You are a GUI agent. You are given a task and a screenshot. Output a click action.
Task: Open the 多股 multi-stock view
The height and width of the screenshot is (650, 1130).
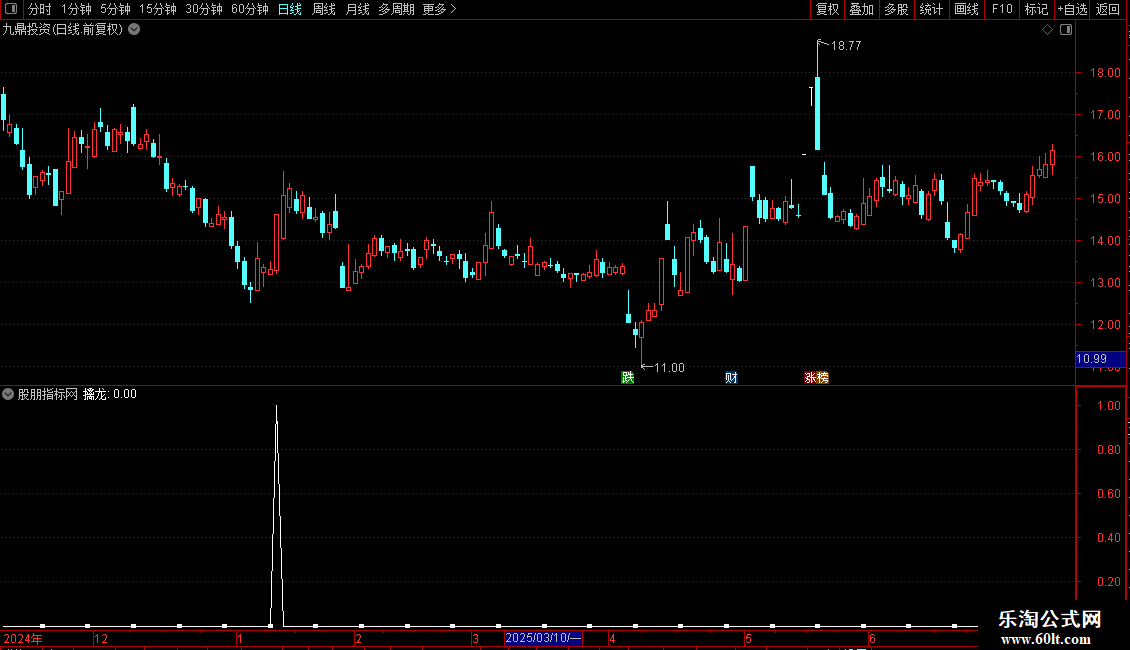(x=896, y=9)
